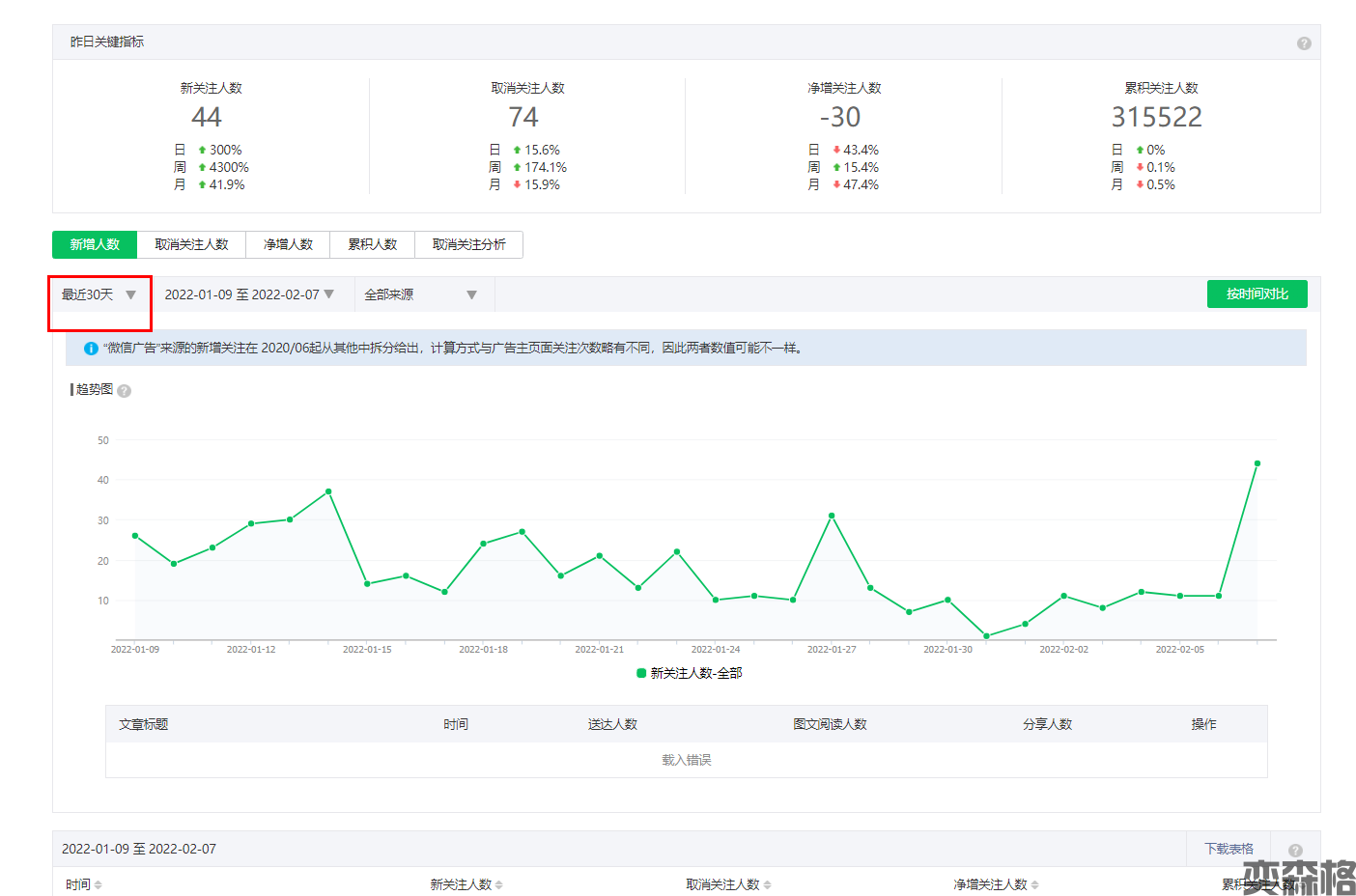Click the 下载表格 link

[1229, 849]
